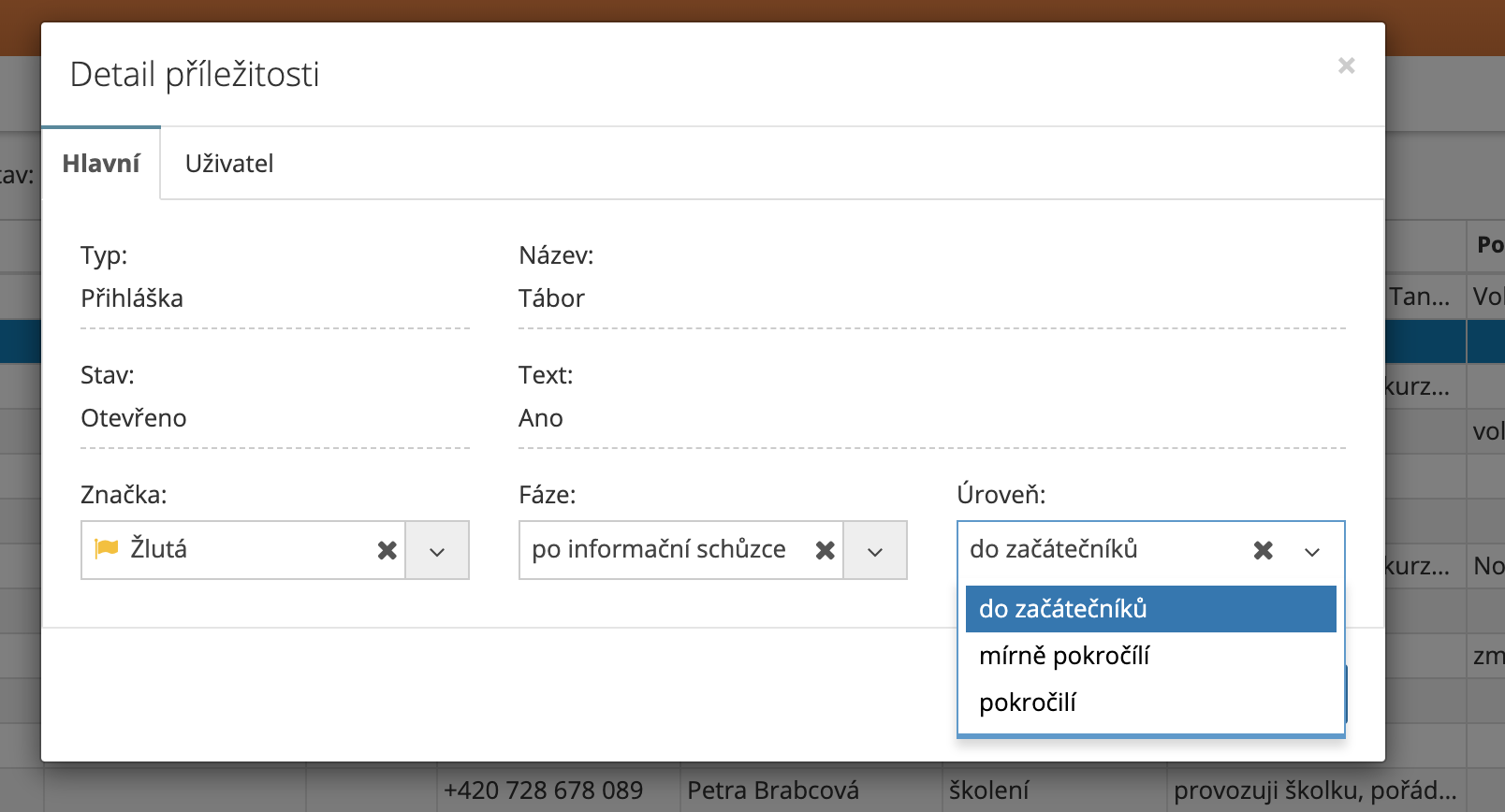Click the phone number +420 728 678 089
Screen dimensions: 1505x812
coord(544,790)
